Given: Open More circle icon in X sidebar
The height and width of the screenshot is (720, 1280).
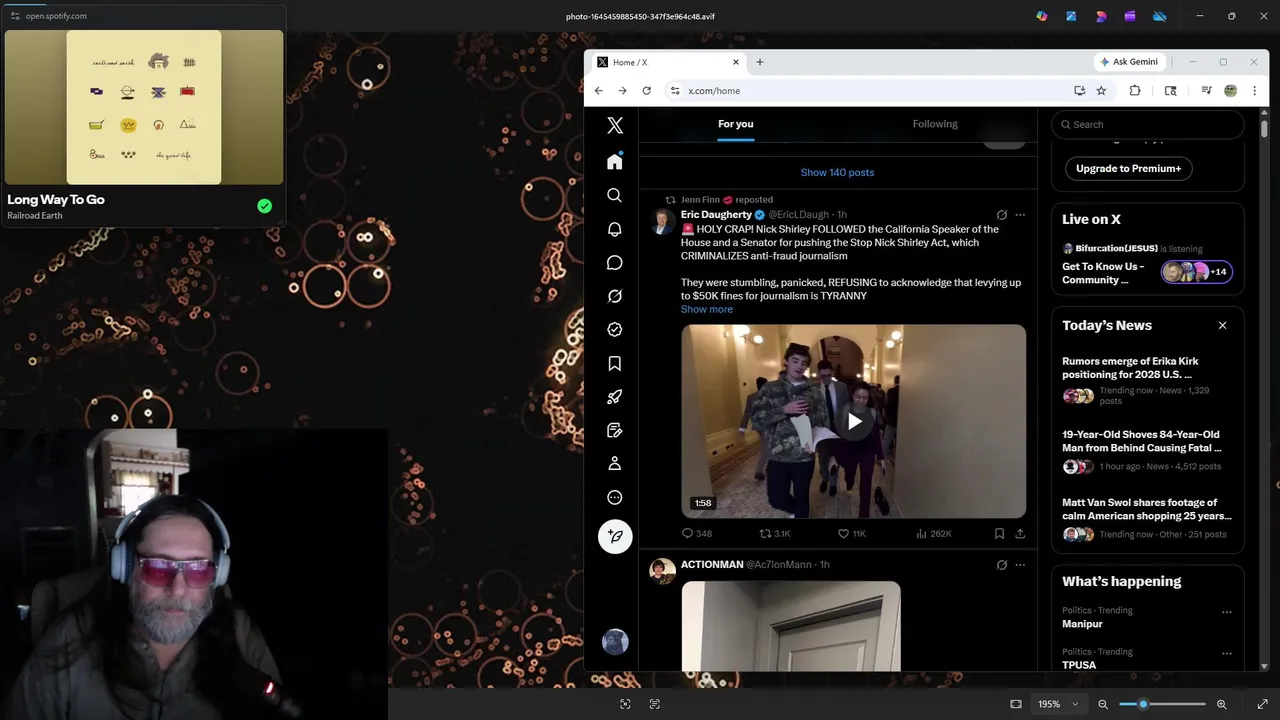Looking at the screenshot, I should pyautogui.click(x=615, y=497).
